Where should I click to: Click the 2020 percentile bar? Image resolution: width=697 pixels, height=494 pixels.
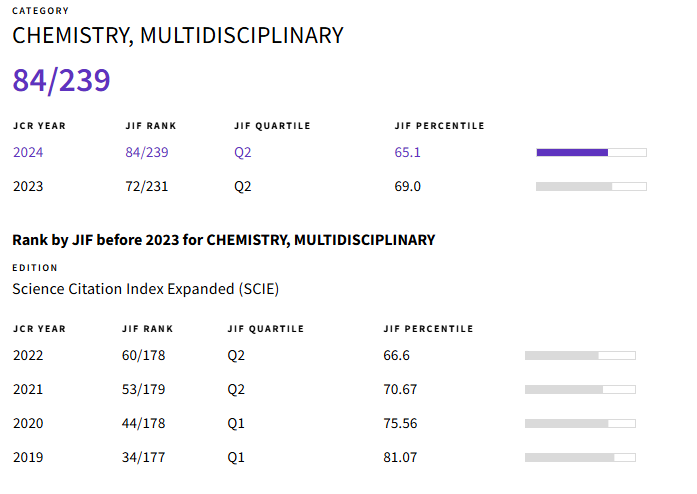tap(580, 423)
